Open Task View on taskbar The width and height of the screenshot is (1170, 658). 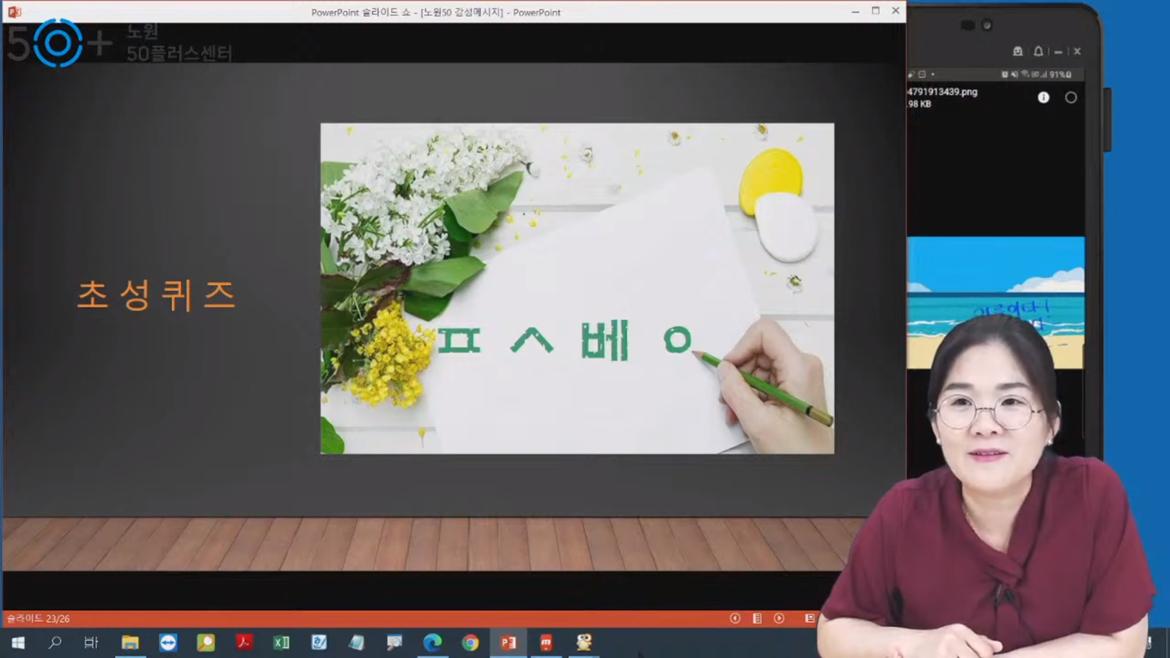pyautogui.click(x=91, y=642)
